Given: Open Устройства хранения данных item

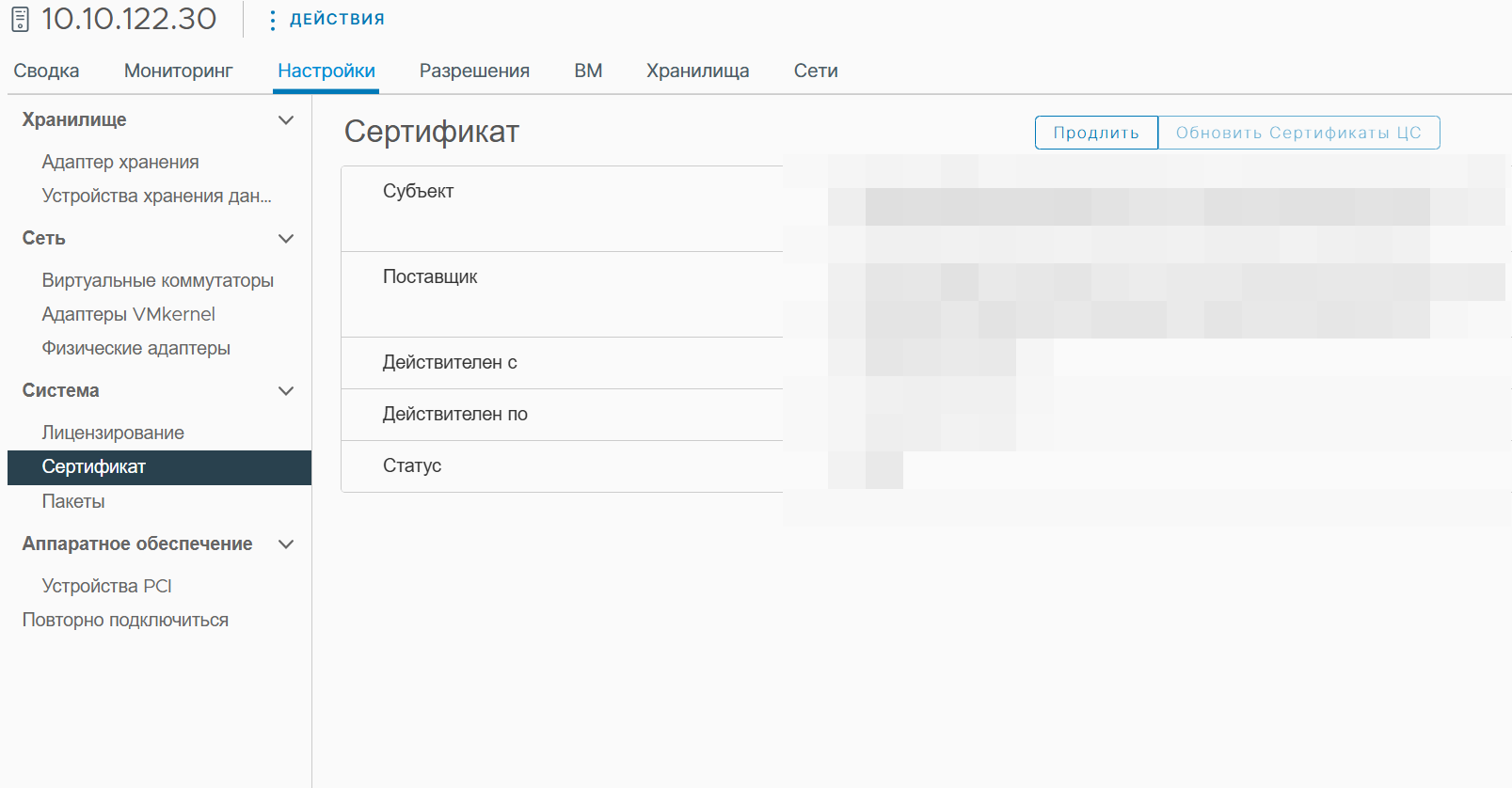Looking at the screenshot, I should [156, 196].
